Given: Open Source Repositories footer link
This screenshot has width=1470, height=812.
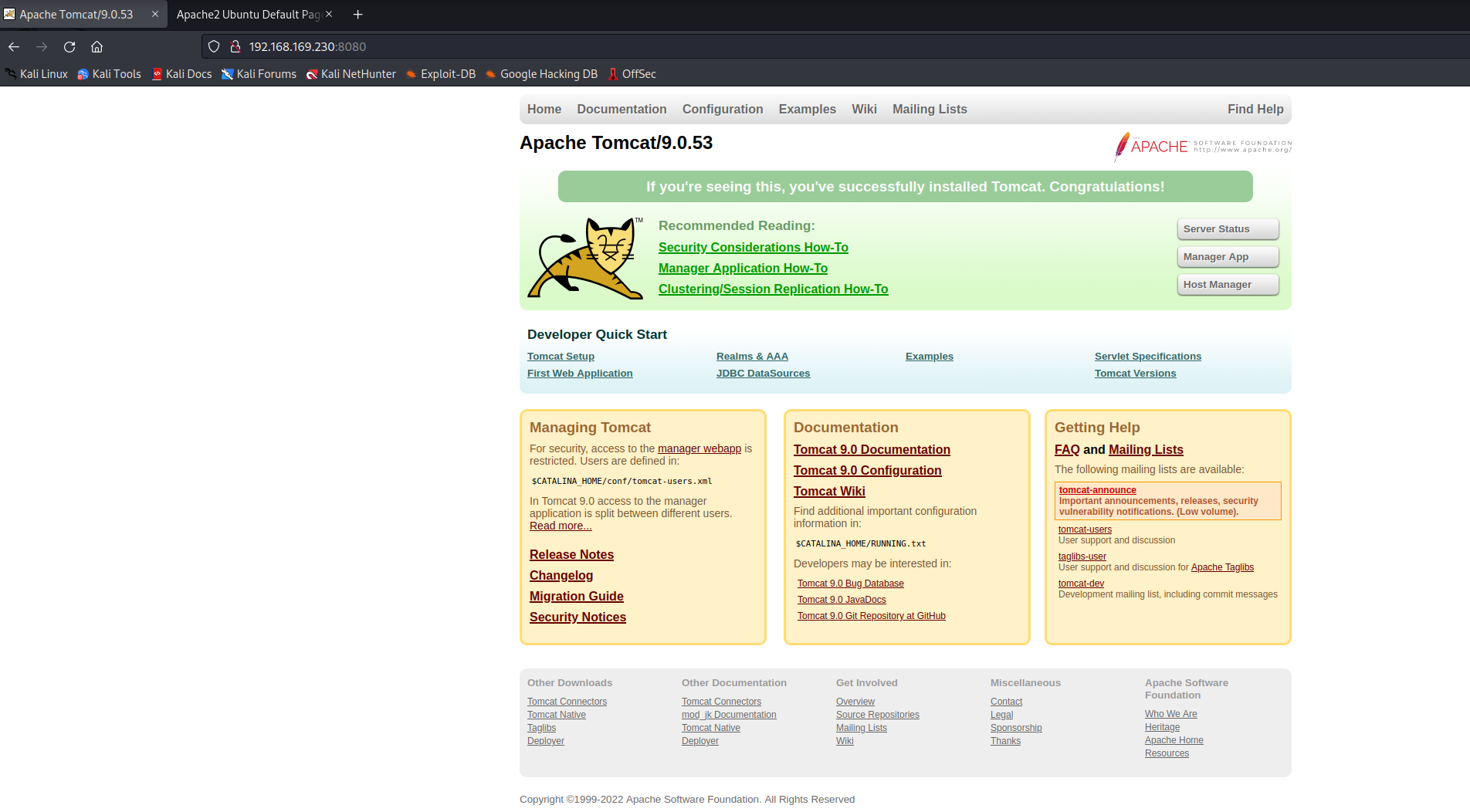Looking at the screenshot, I should 877,715.
